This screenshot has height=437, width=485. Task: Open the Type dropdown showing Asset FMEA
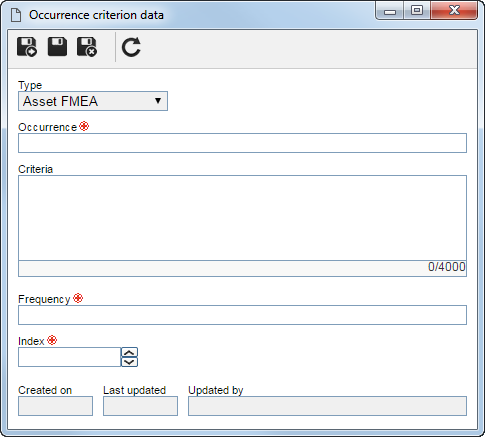93,101
